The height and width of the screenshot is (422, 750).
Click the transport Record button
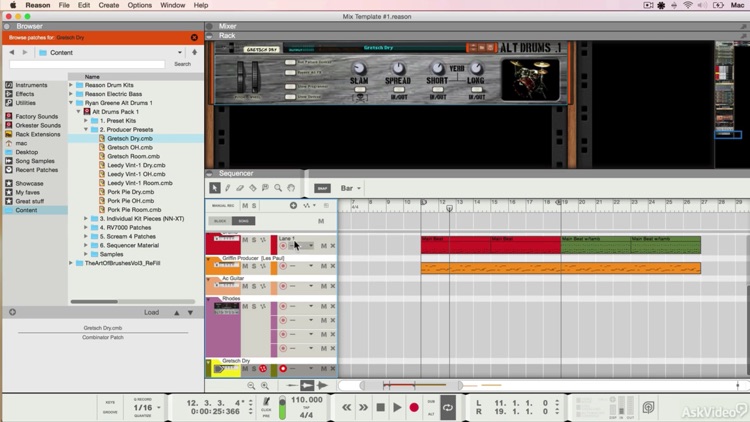point(414,408)
